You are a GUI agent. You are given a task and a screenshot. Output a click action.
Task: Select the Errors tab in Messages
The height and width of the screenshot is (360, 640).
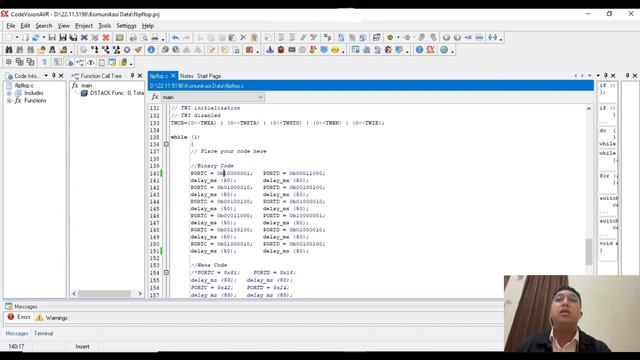coord(19,317)
